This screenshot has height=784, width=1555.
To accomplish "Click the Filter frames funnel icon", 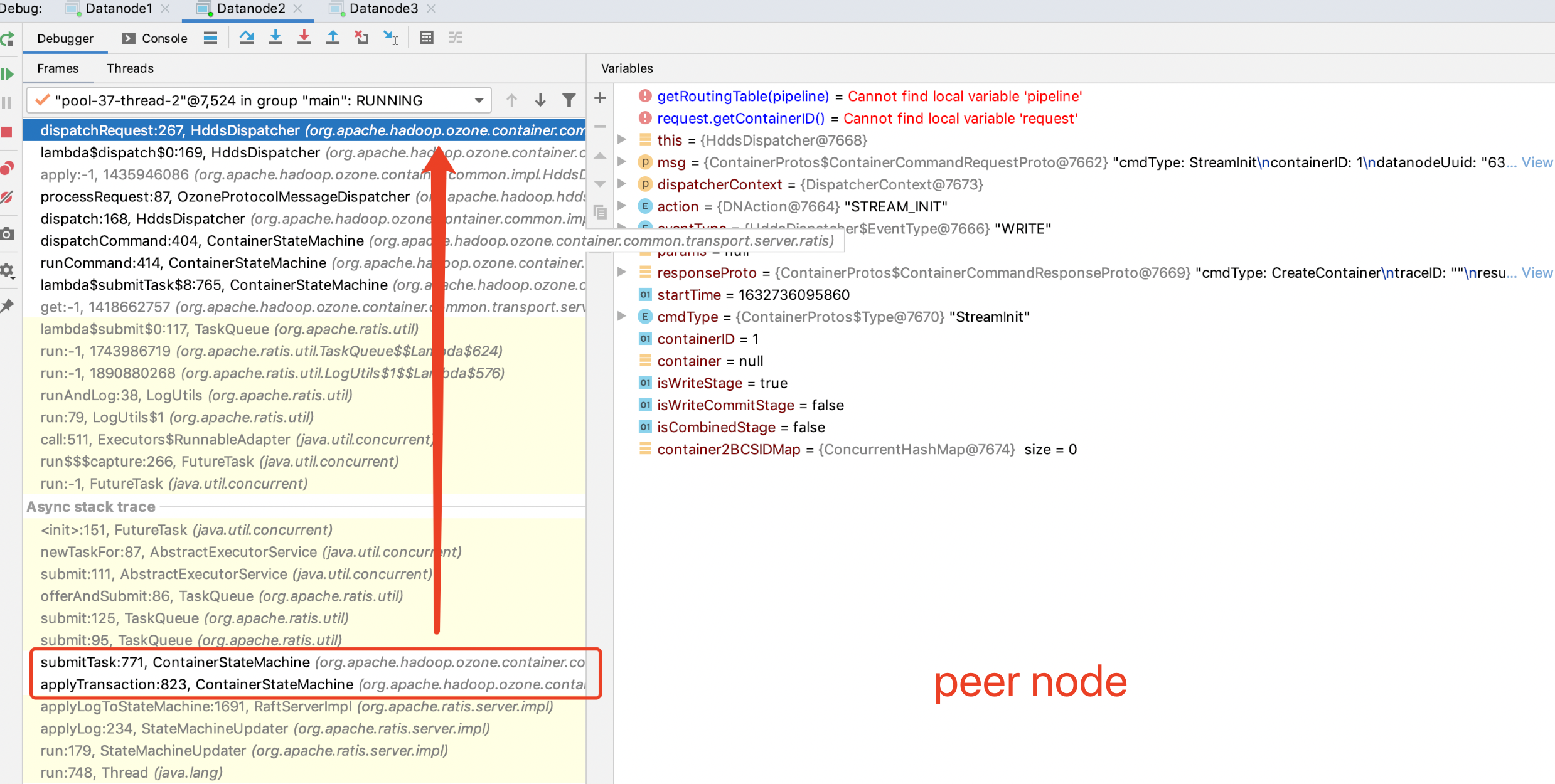I will pos(569,100).
